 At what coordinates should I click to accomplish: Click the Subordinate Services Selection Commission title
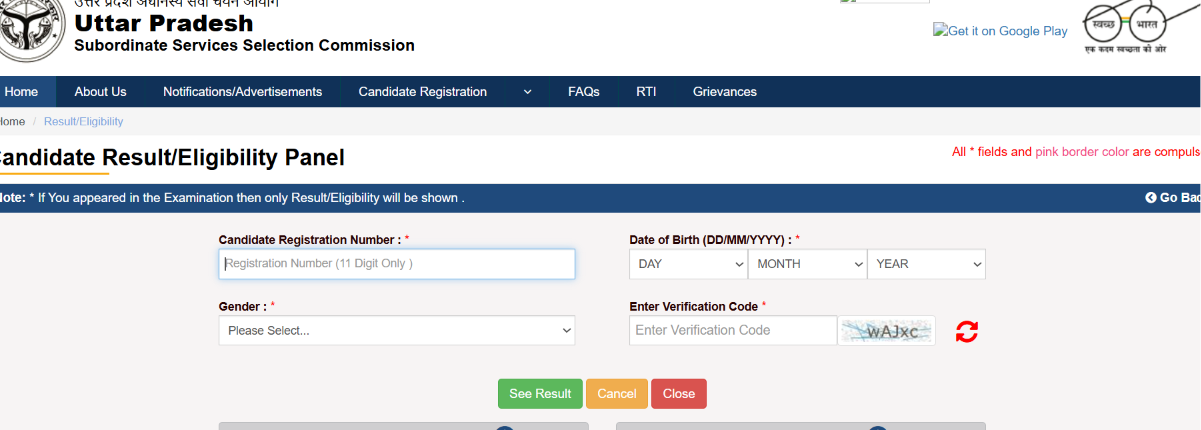[244, 46]
